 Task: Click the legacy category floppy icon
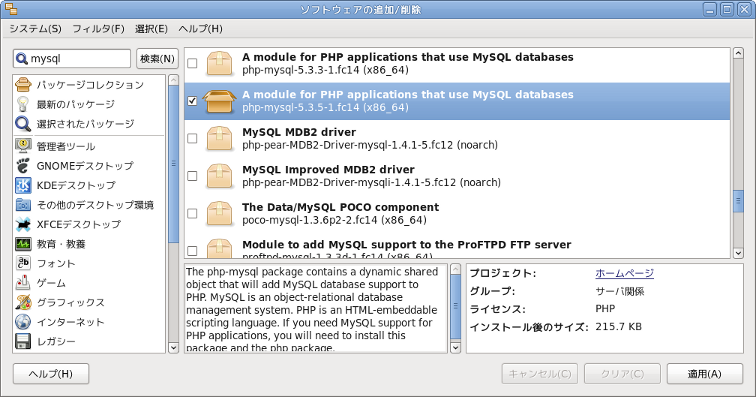23,342
